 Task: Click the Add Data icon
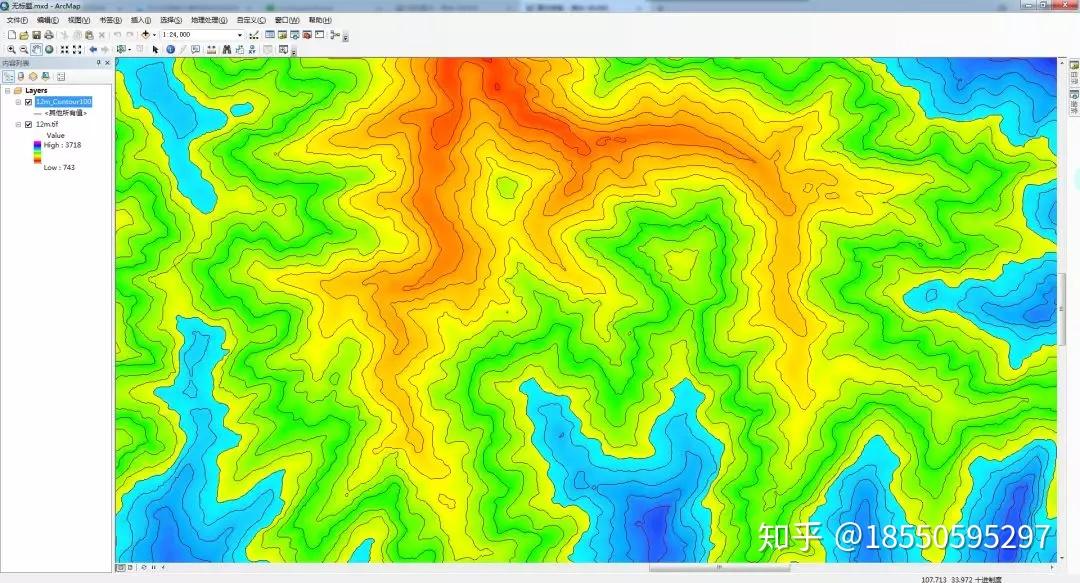(145, 34)
